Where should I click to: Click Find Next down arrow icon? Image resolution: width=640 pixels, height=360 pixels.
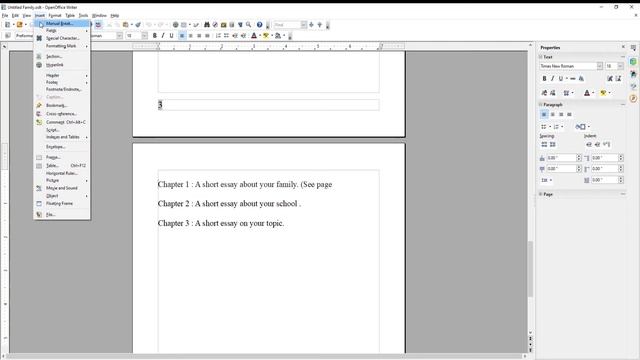click(311, 25)
